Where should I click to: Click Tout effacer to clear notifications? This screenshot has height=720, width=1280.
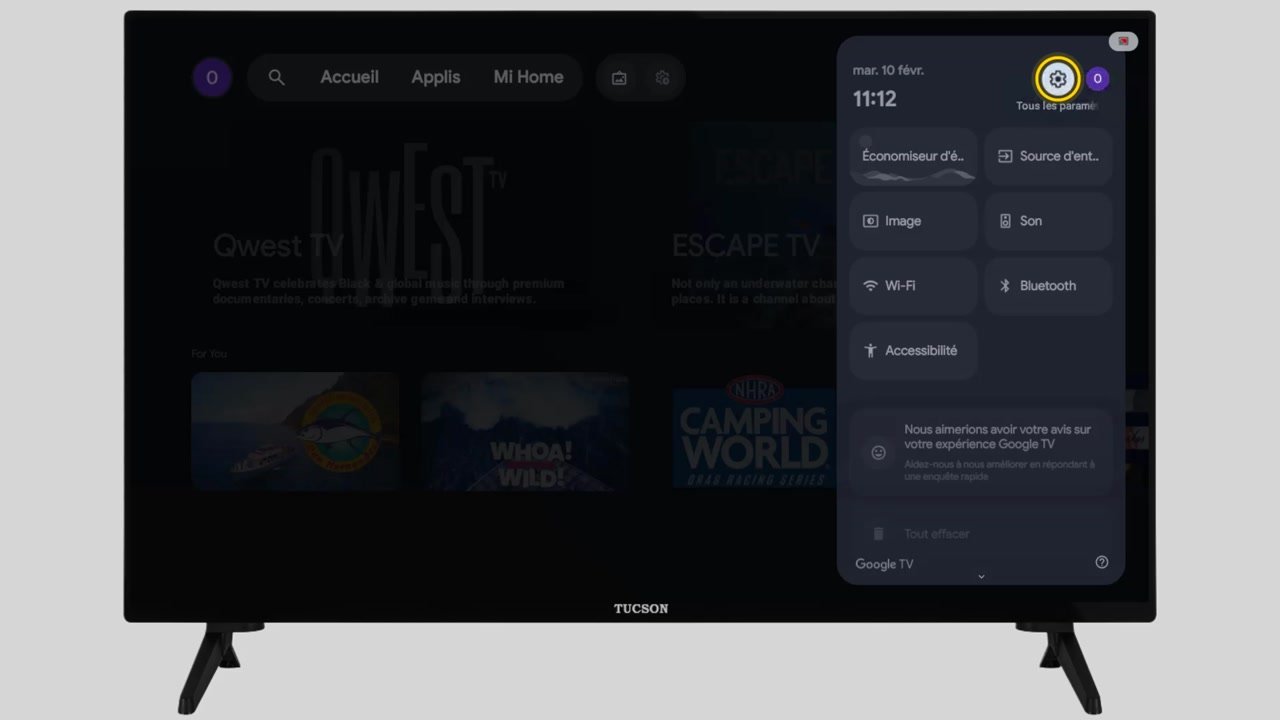[x=937, y=534]
